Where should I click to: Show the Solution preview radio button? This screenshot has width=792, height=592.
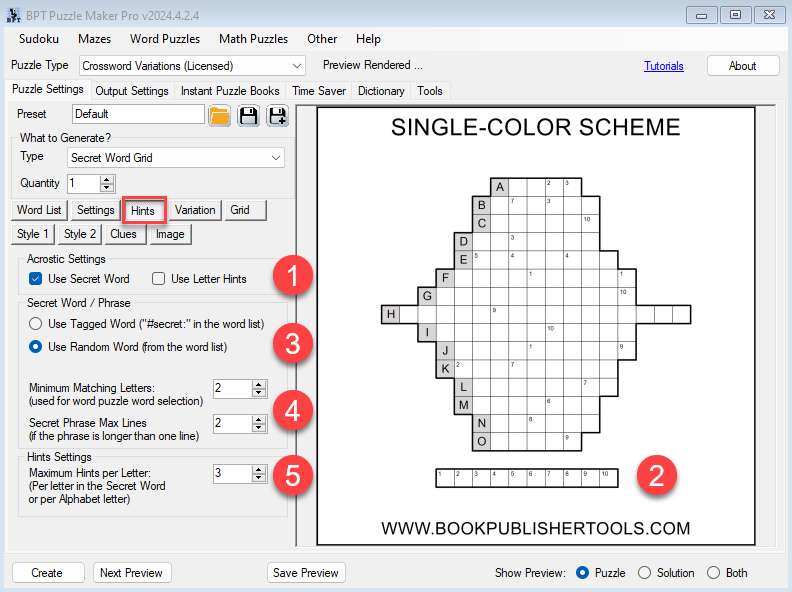[645, 573]
